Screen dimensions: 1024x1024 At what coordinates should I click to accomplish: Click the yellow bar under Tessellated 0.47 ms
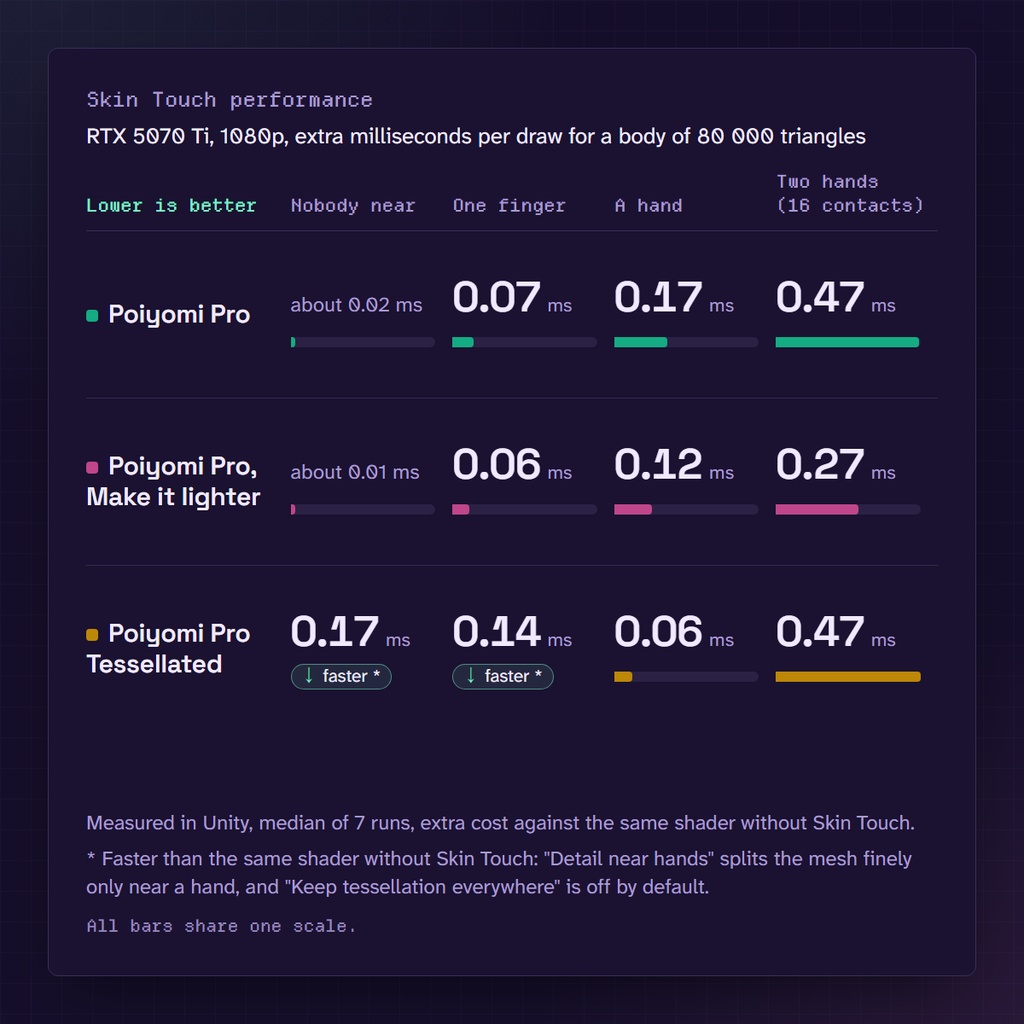[x=848, y=677]
